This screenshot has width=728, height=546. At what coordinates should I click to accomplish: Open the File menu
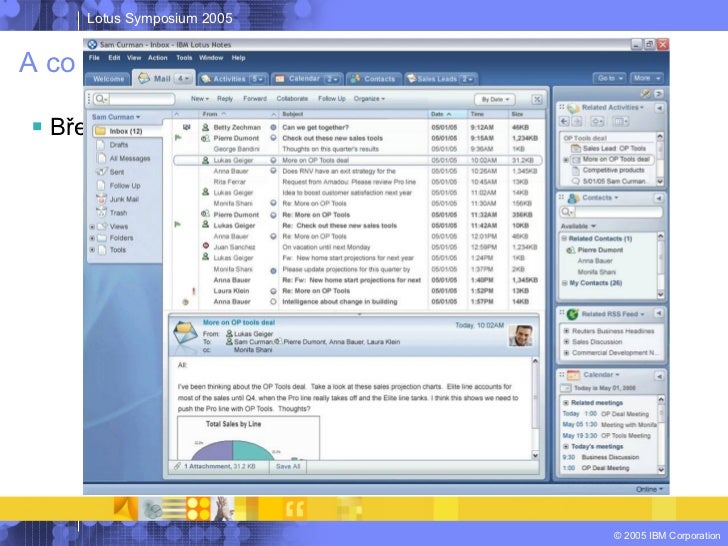[94, 58]
